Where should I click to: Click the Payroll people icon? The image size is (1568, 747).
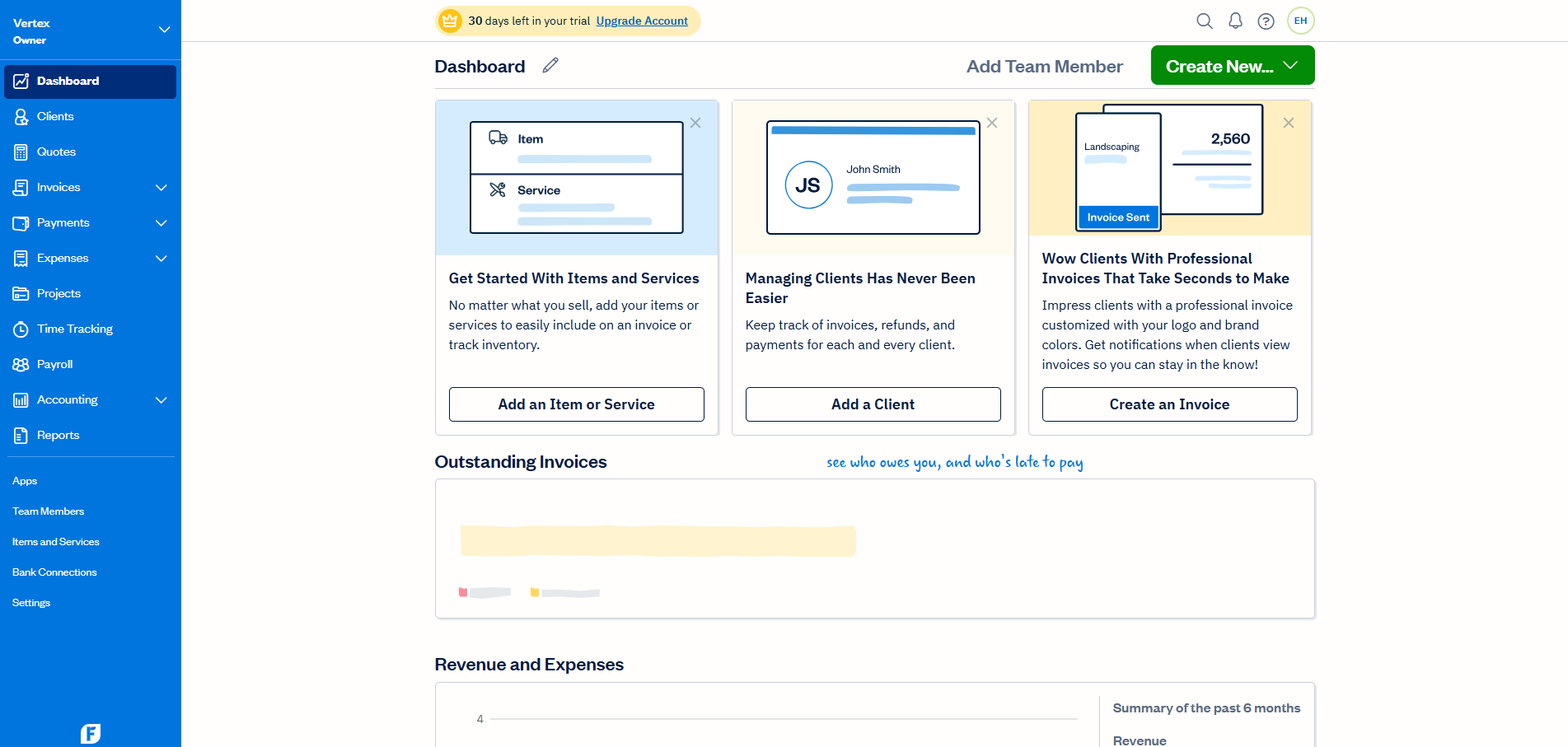(x=21, y=365)
